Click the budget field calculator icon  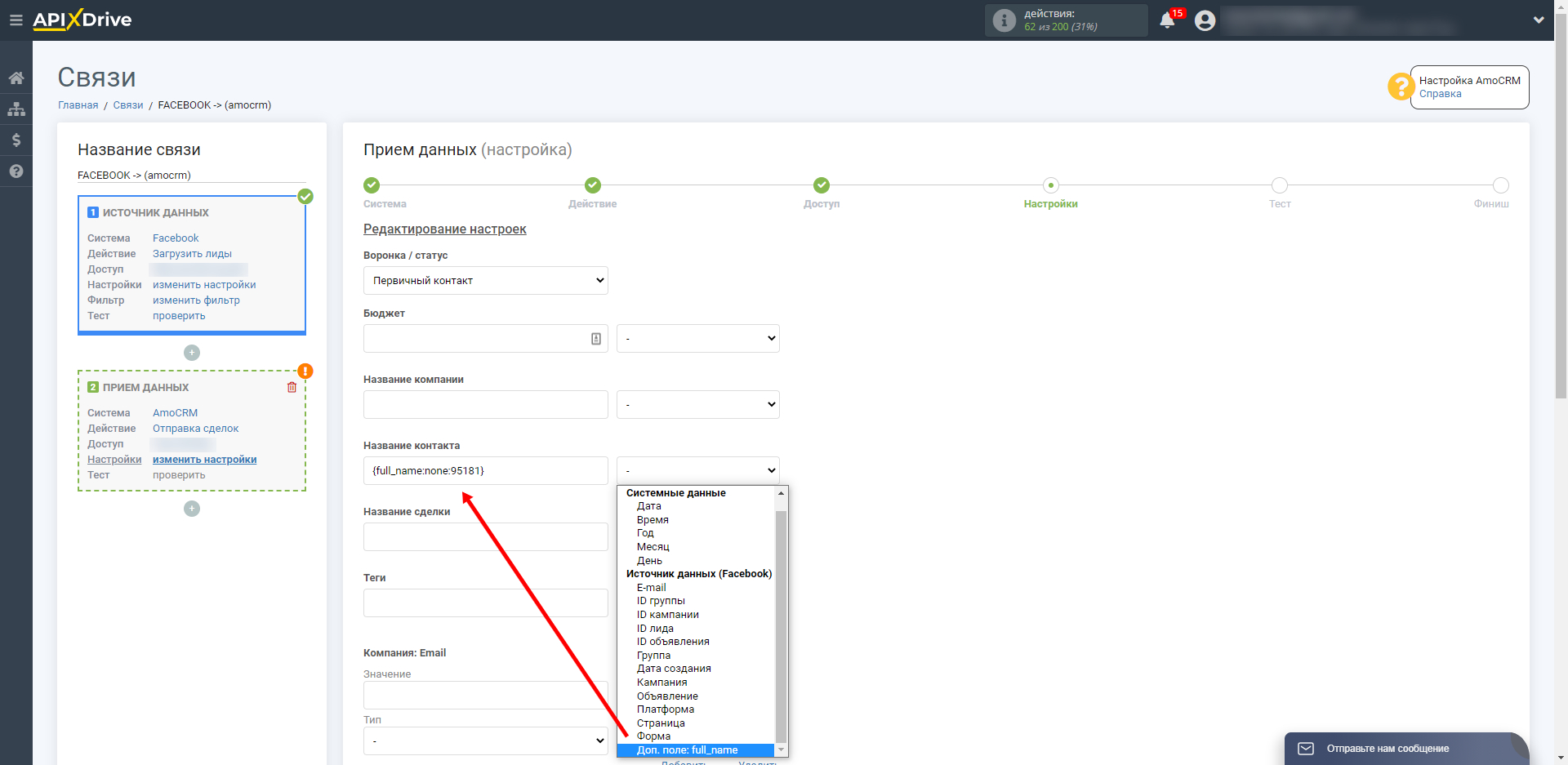pos(596,339)
